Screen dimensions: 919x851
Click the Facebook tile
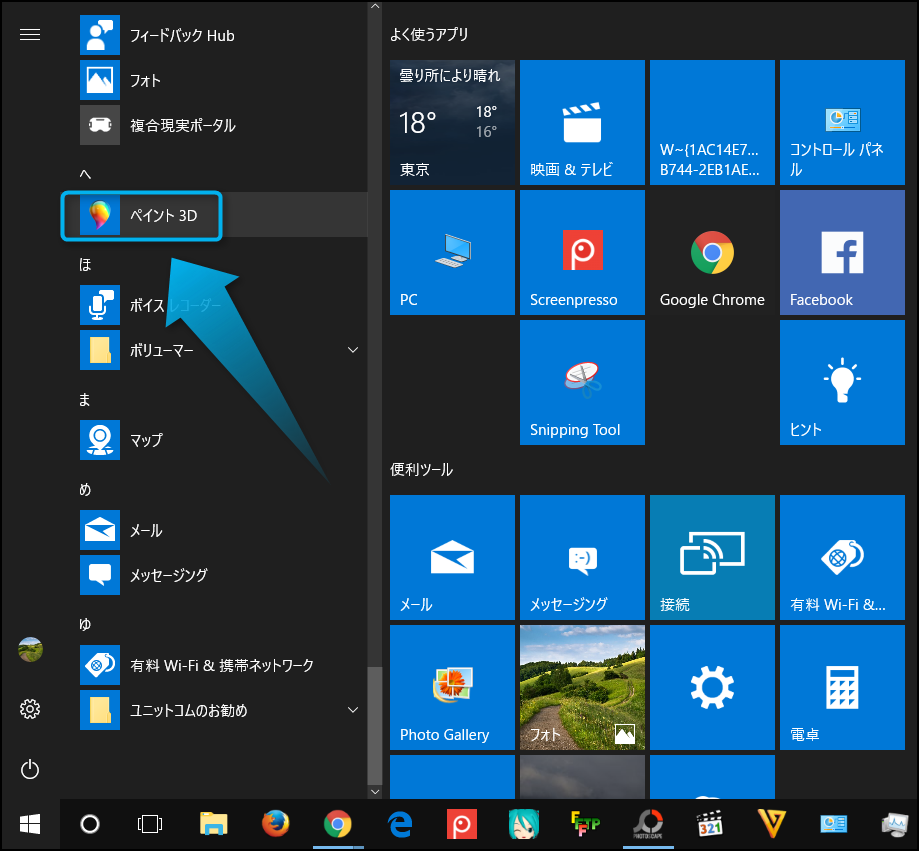click(842, 253)
